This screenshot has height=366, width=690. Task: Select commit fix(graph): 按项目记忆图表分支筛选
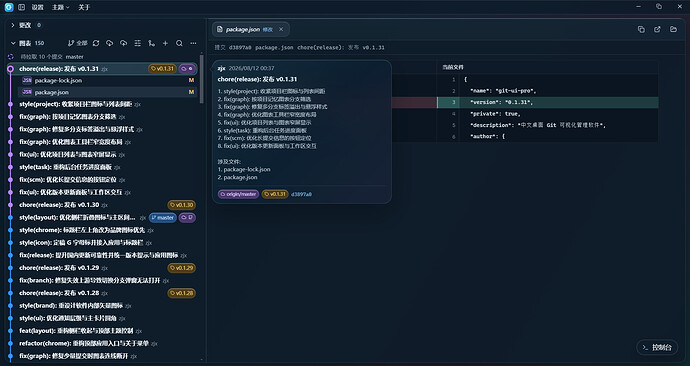point(102,117)
